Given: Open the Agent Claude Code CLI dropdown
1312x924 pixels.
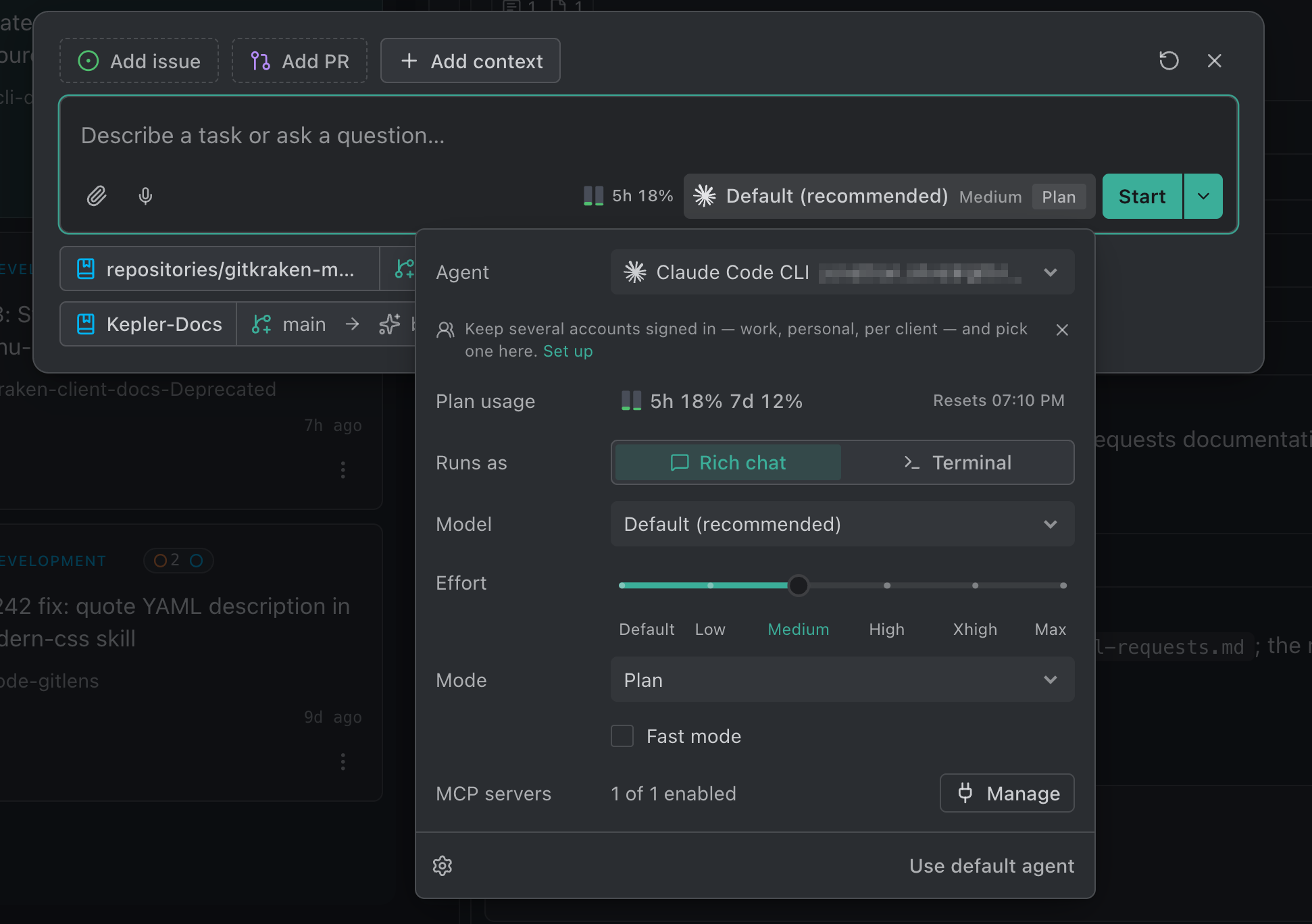Looking at the screenshot, I should (842, 272).
